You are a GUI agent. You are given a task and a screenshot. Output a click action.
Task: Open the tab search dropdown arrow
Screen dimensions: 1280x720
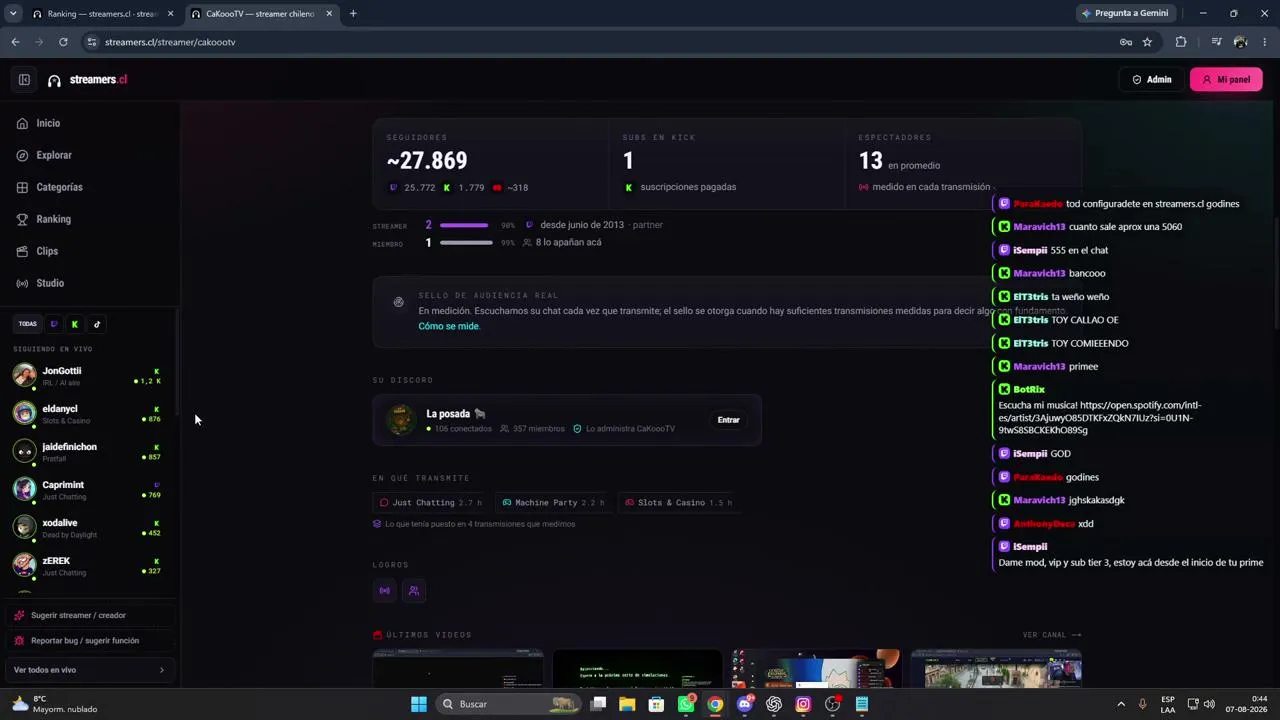pos(13,14)
